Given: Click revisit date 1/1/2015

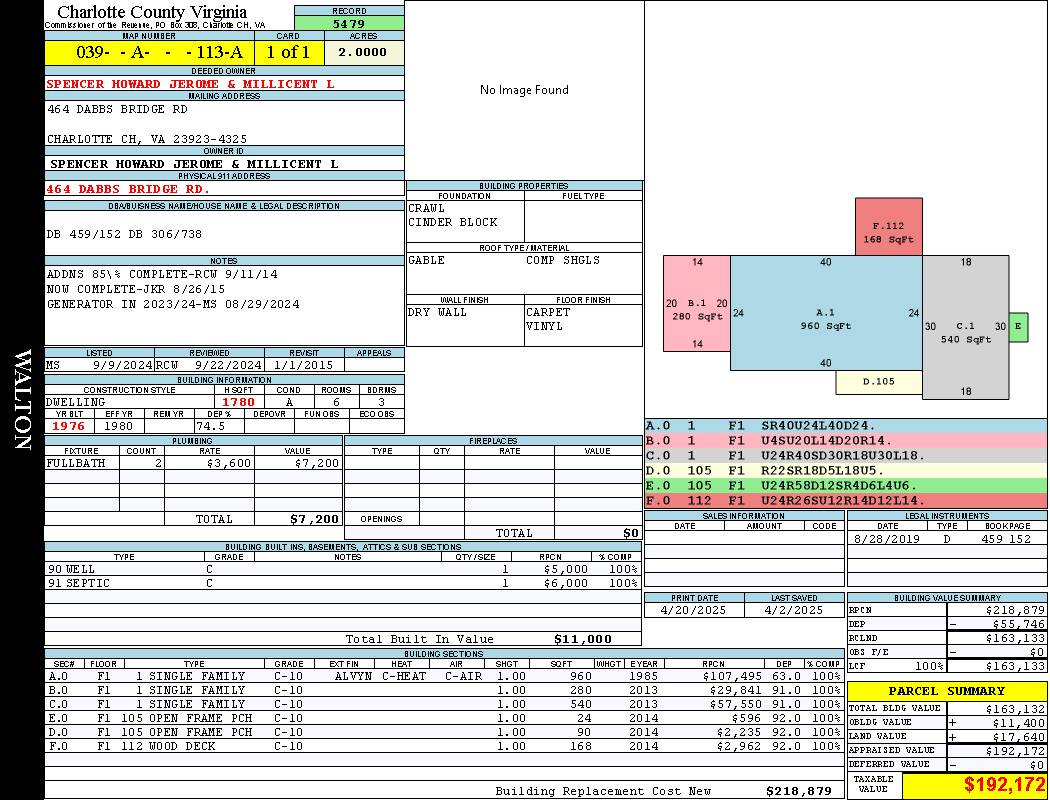Looking at the screenshot, I should (x=303, y=366).
